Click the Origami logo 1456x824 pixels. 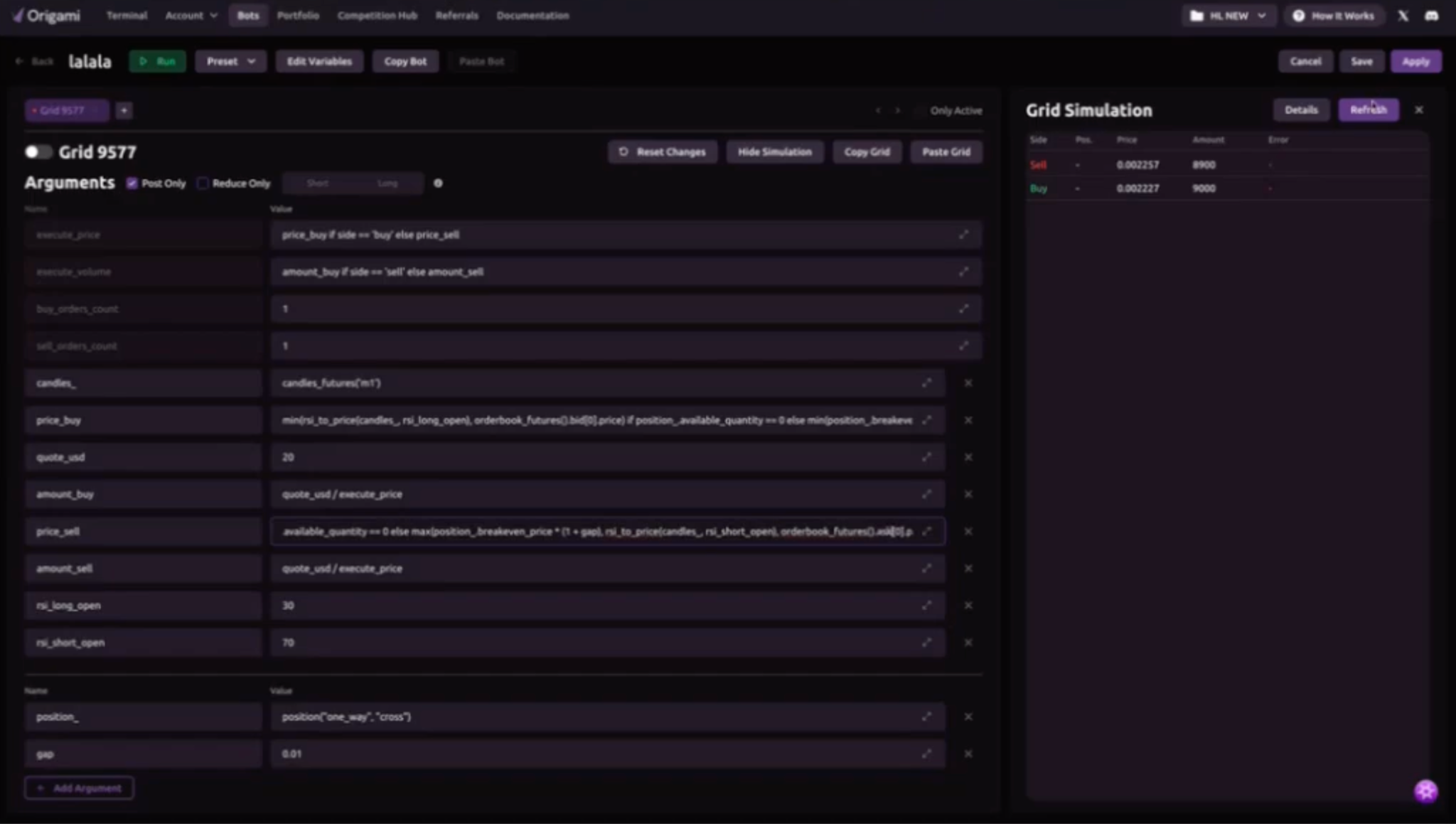46,16
